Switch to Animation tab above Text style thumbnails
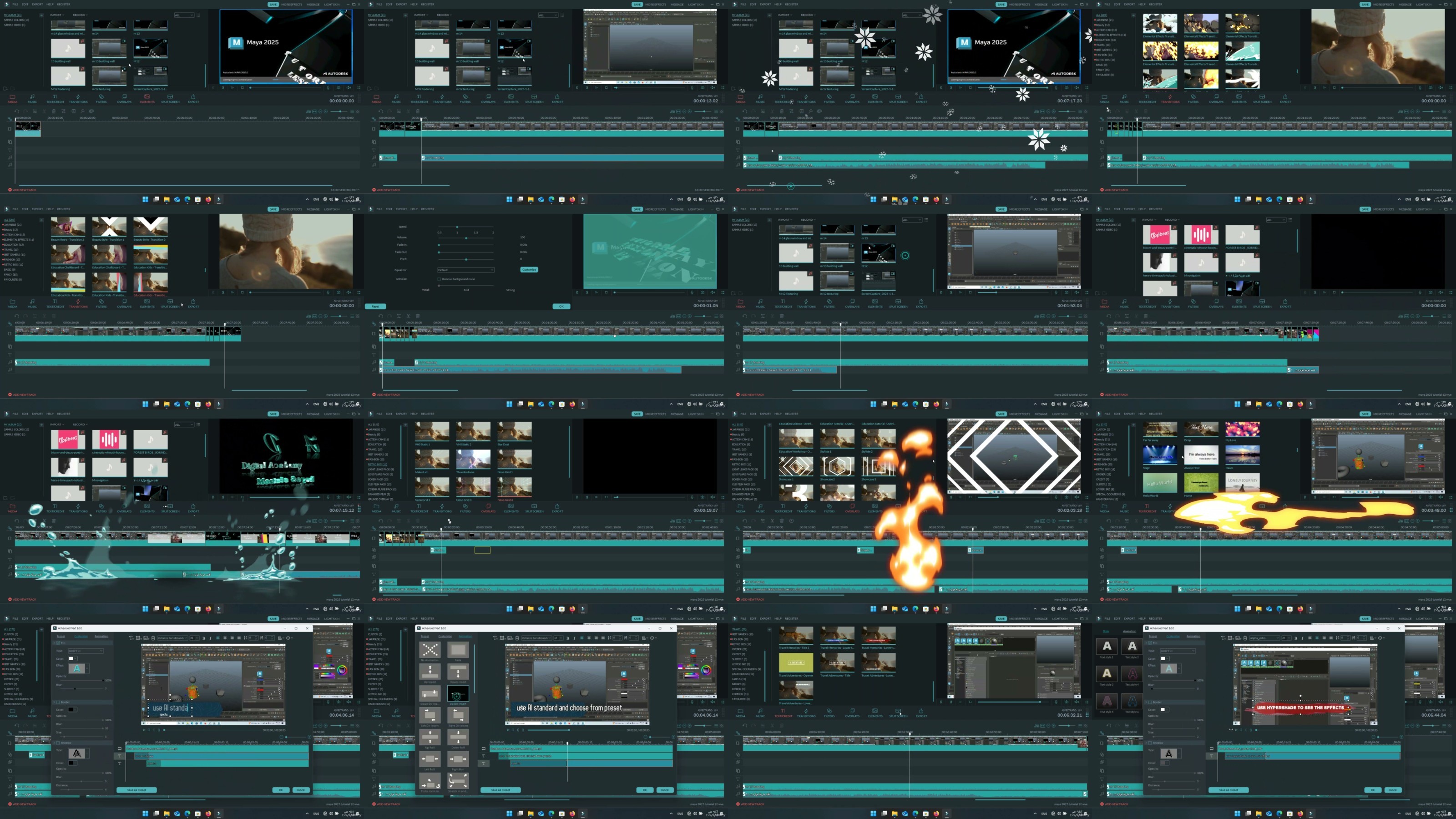Screen dimensions: 1456x819 [1129, 632]
